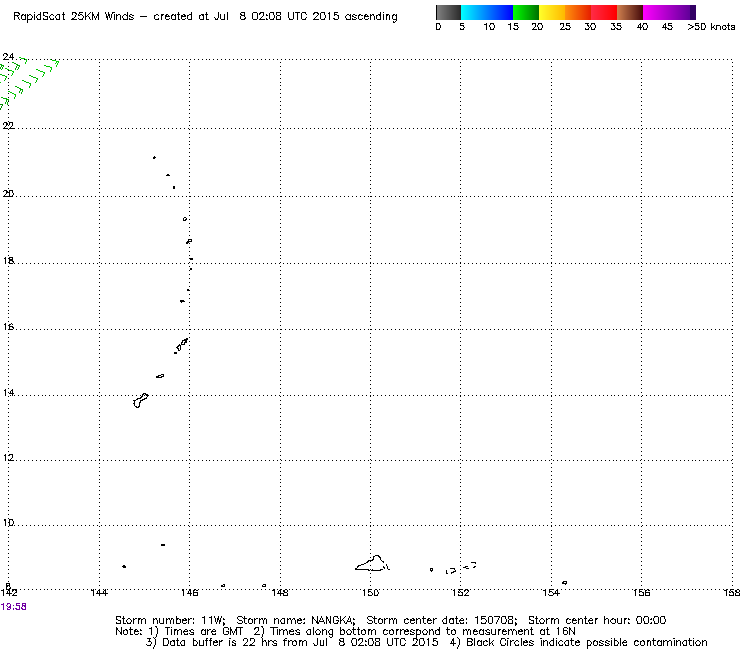740x650 pixels.
Task: Click the paired island outlines near 15.5N 146E
Action: (x=182, y=345)
